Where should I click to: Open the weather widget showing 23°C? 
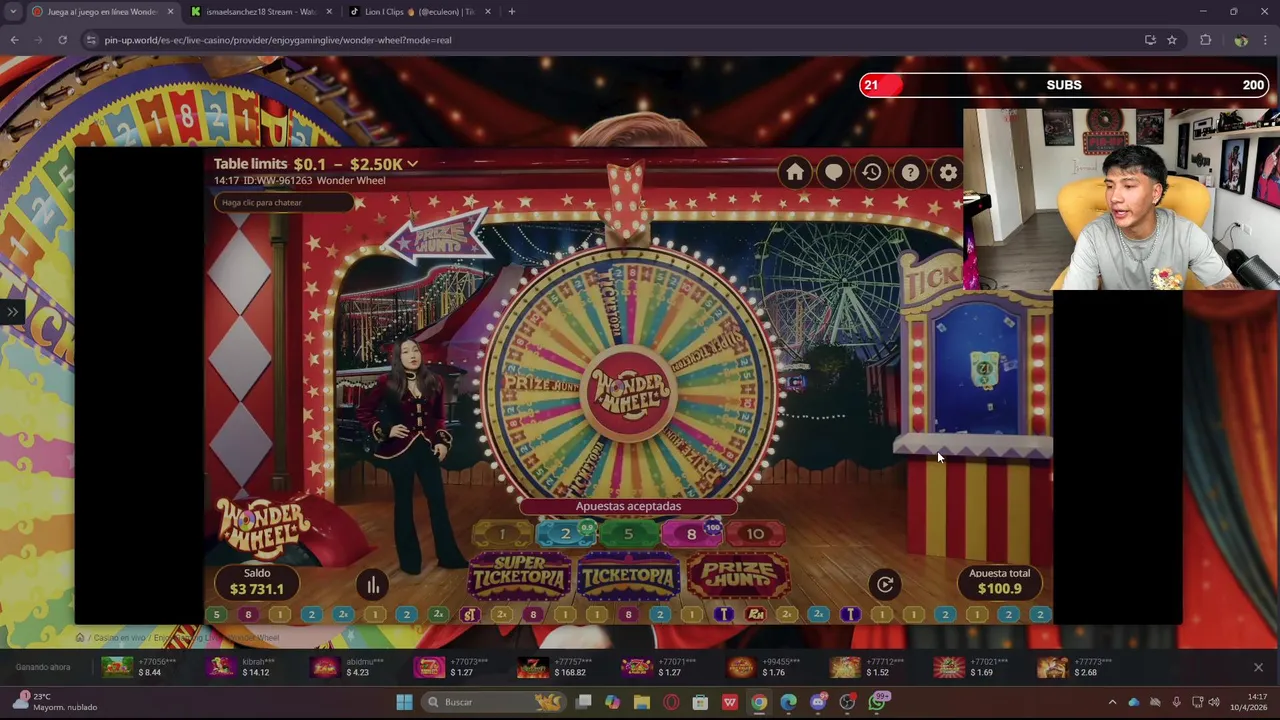pos(55,702)
